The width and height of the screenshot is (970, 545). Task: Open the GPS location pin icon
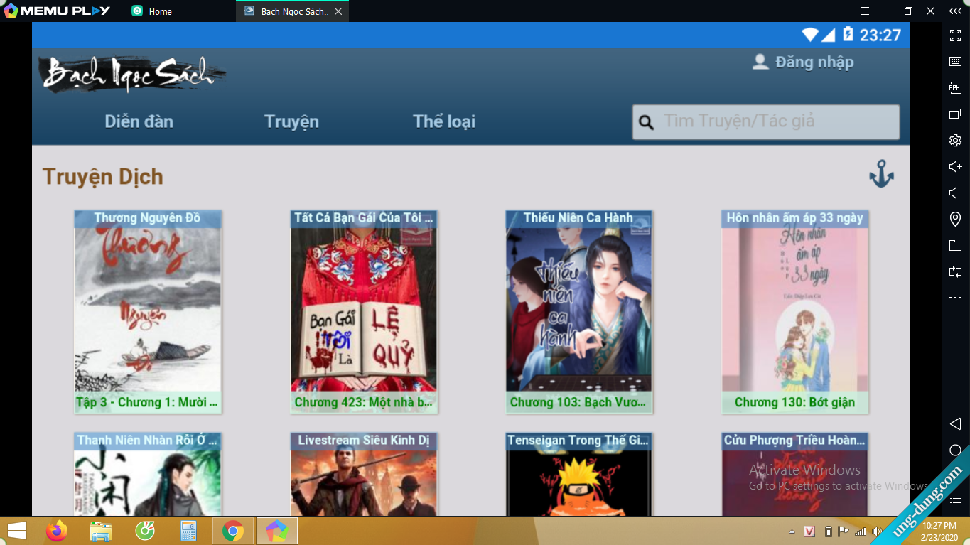(955, 219)
